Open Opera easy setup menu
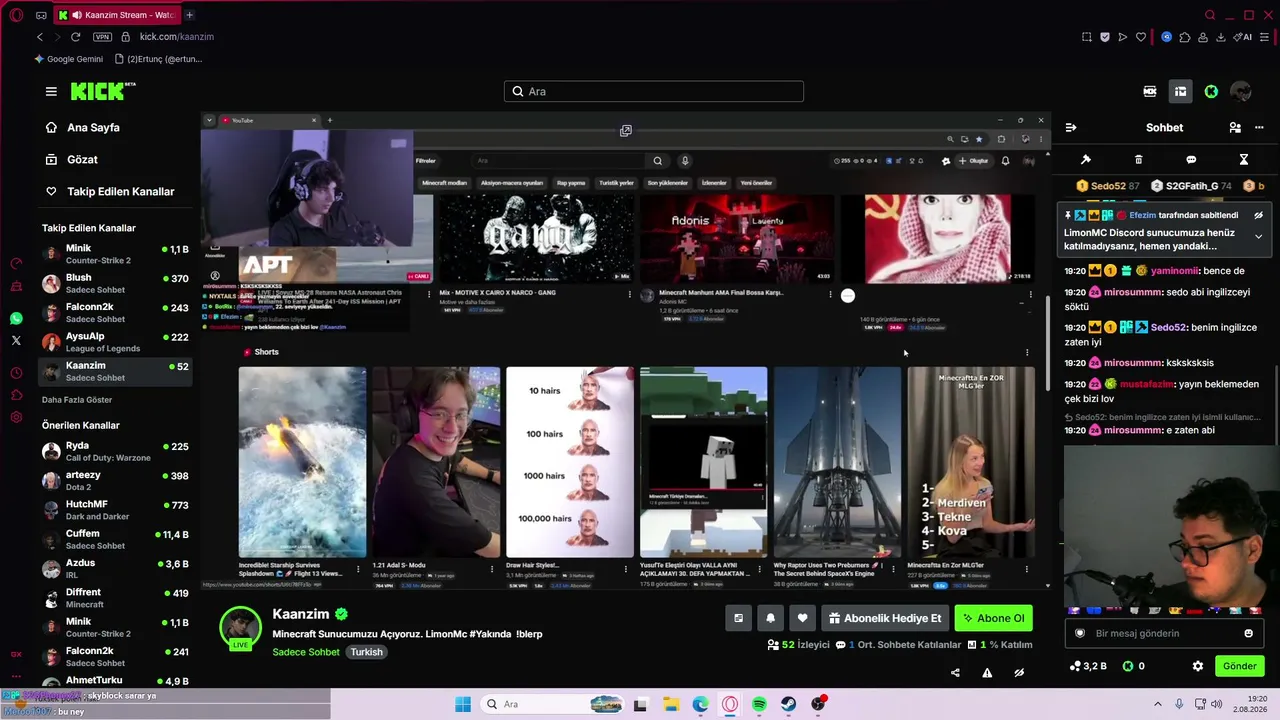Screen dimensions: 1280x720 point(1265,37)
